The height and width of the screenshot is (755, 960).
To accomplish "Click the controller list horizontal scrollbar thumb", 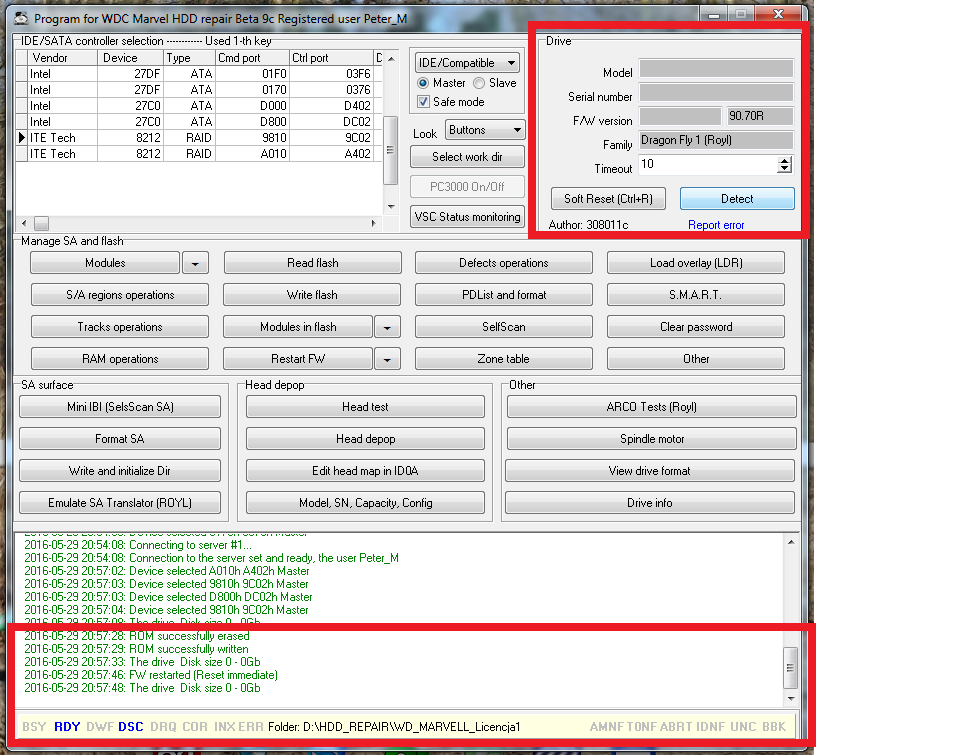I will click(x=41, y=223).
